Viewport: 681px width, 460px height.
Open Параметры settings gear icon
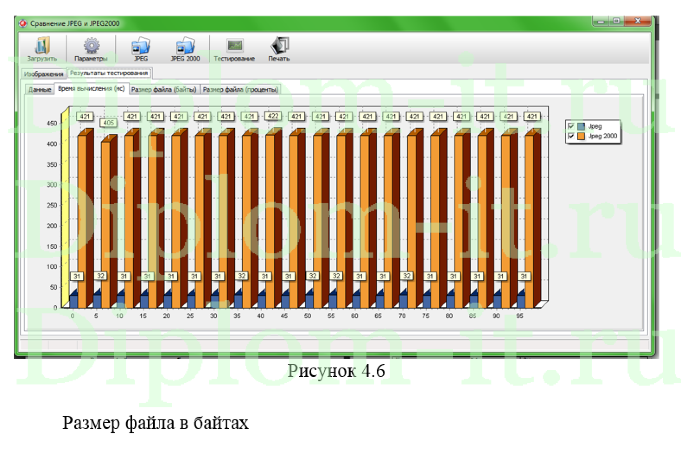coord(91,48)
